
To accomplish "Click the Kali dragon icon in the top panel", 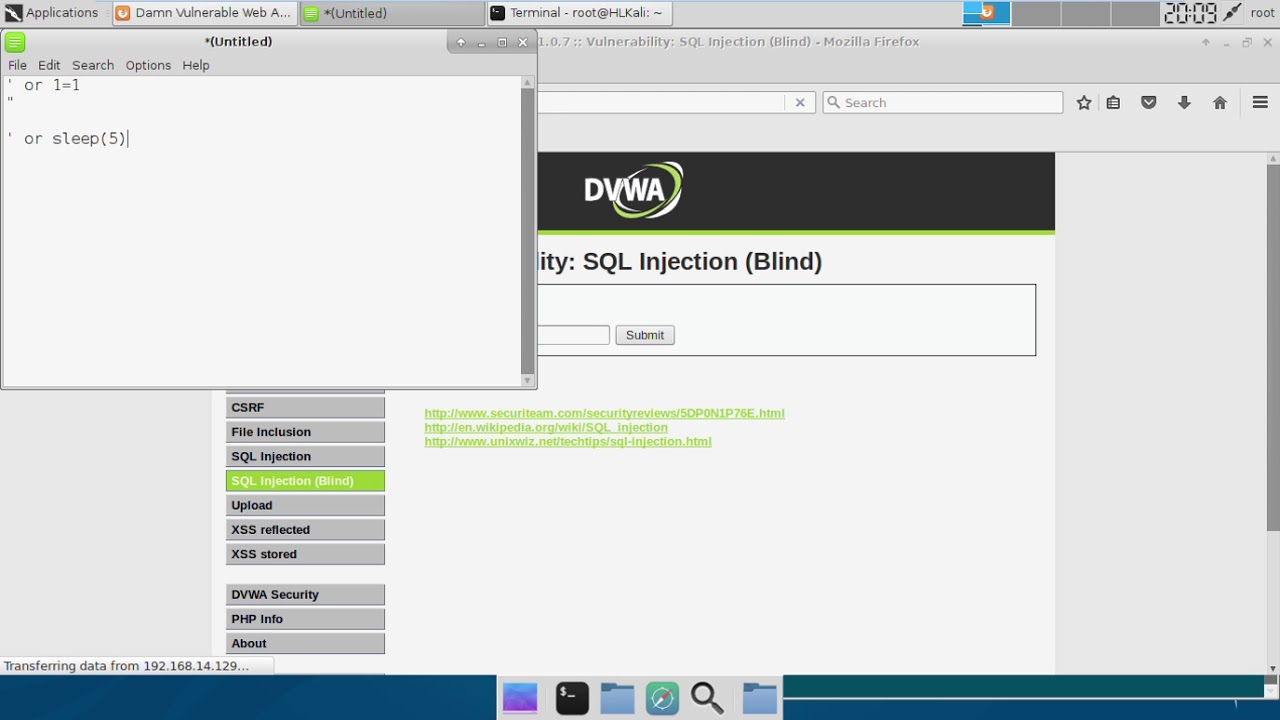I will [13, 13].
